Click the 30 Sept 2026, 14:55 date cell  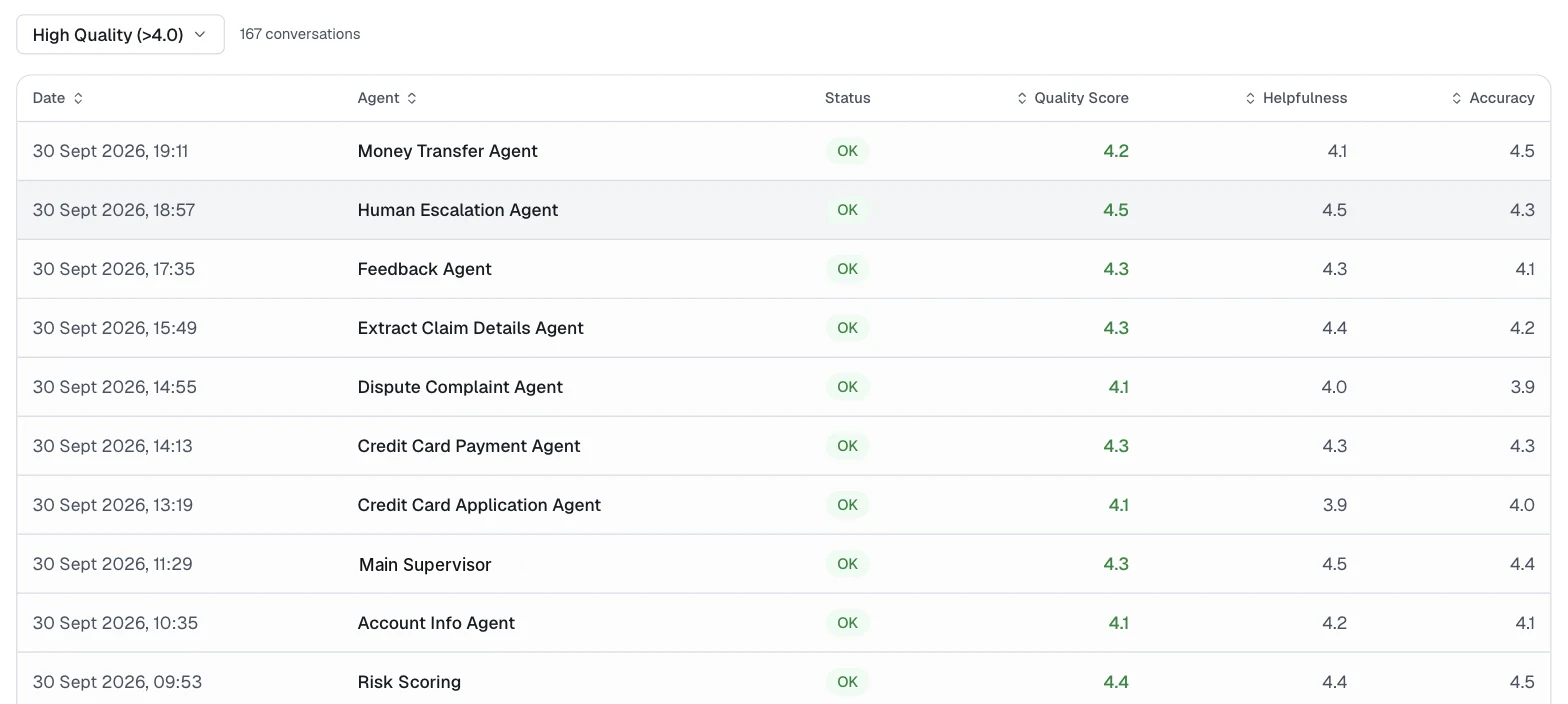click(115, 387)
